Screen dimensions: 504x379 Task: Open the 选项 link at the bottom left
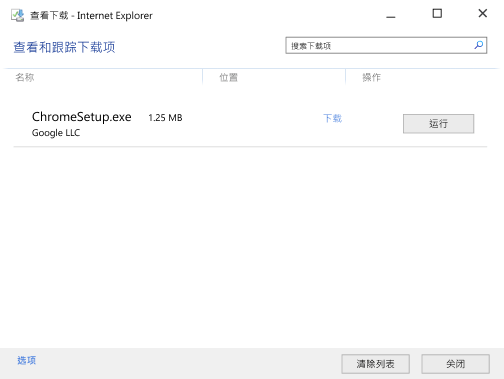click(x=26, y=360)
